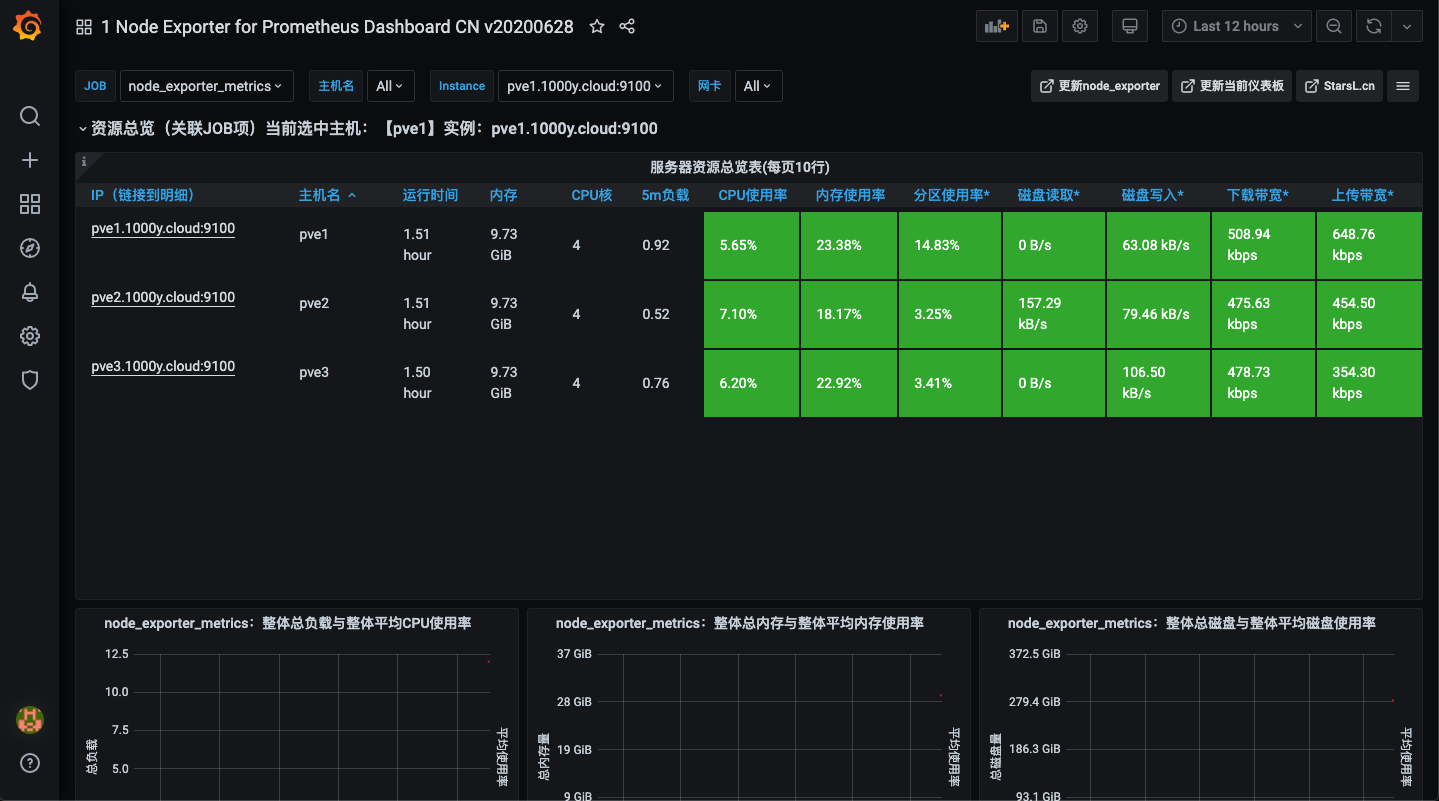Click the 157.29 kB/s disk read cell
This screenshot has width=1439, height=801.
coord(1054,314)
